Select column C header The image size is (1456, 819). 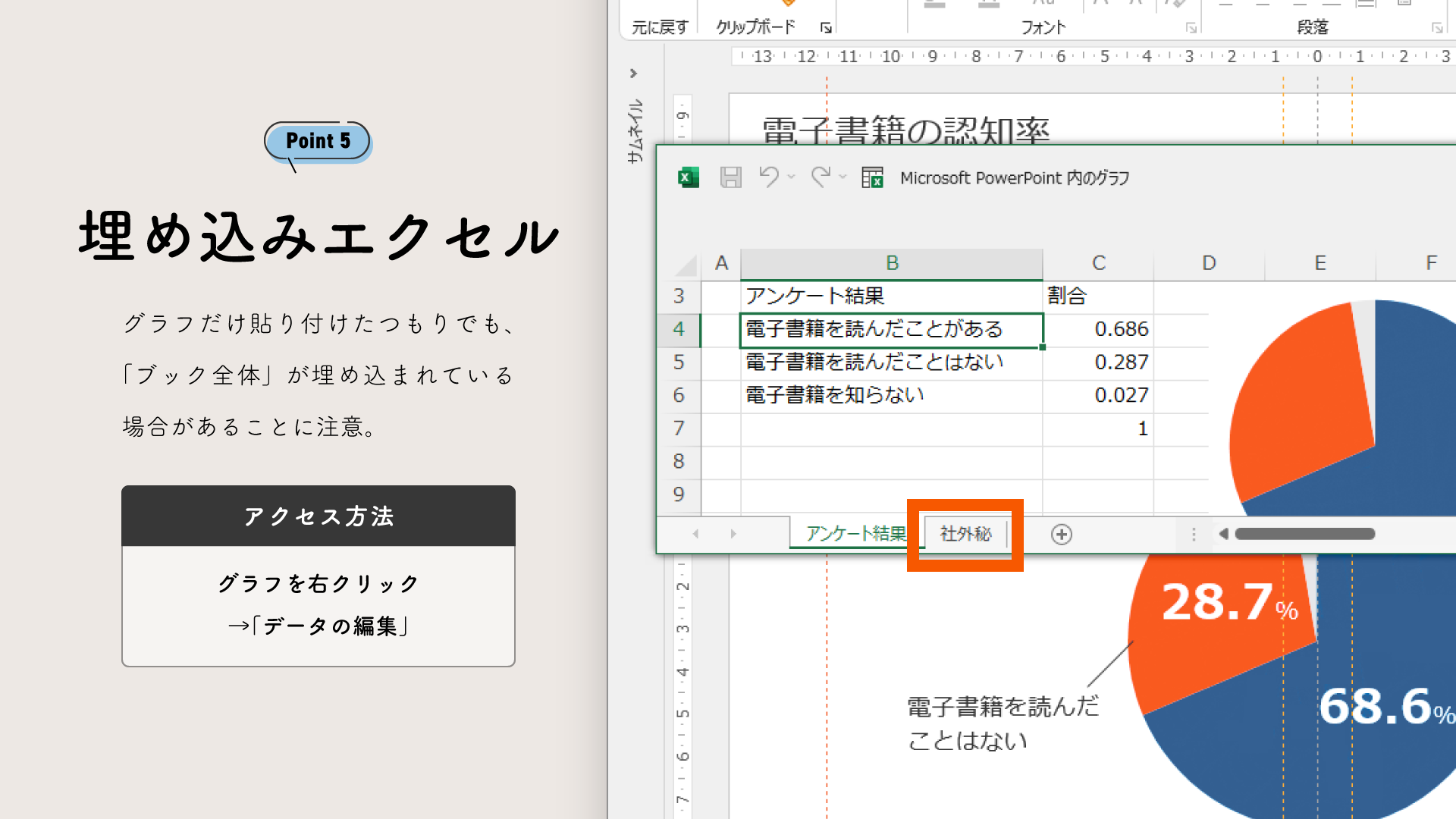(x=1098, y=263)
